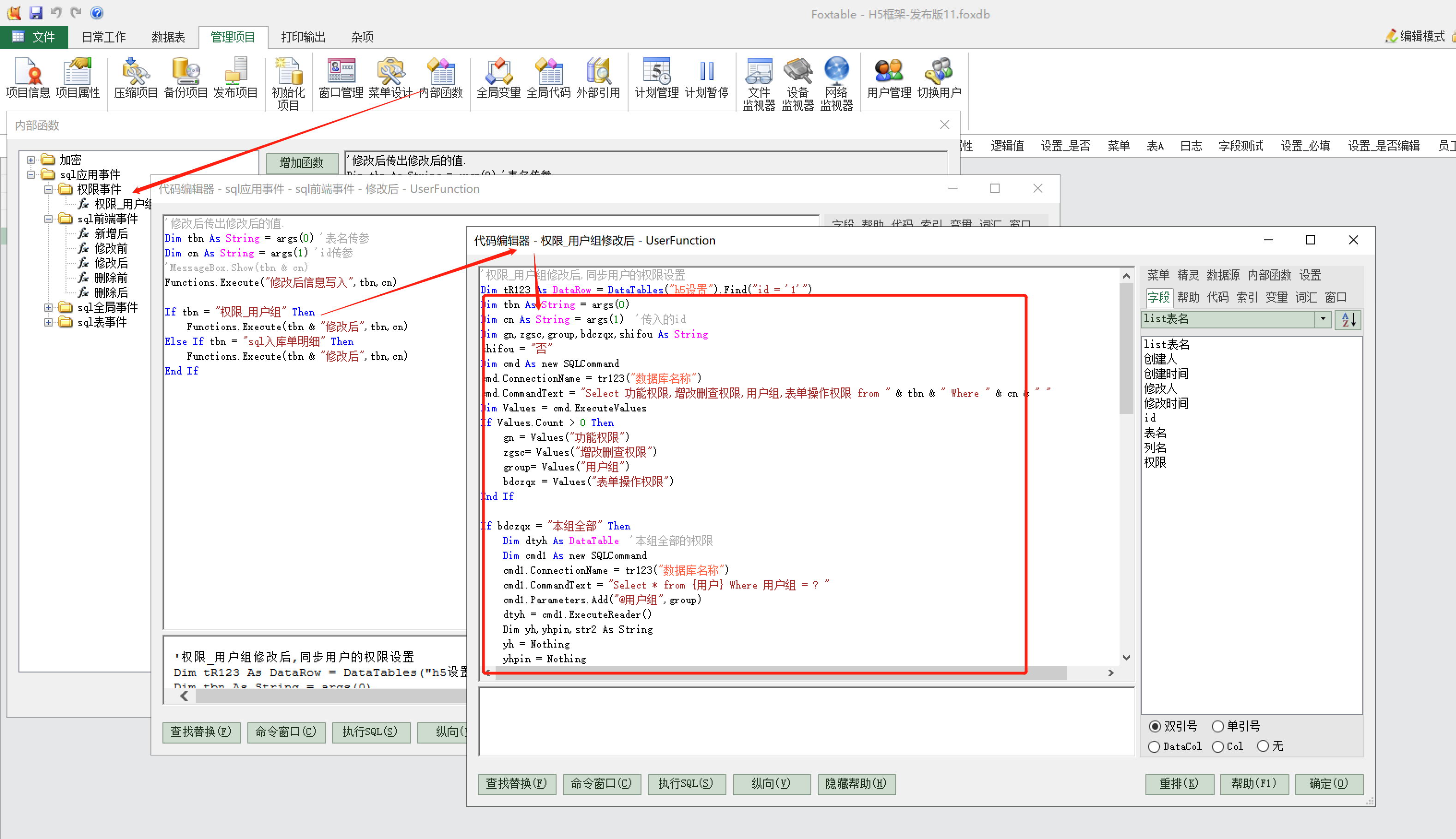Expand the 加密 tree folder
The image size is (1456, 839).
31,160
